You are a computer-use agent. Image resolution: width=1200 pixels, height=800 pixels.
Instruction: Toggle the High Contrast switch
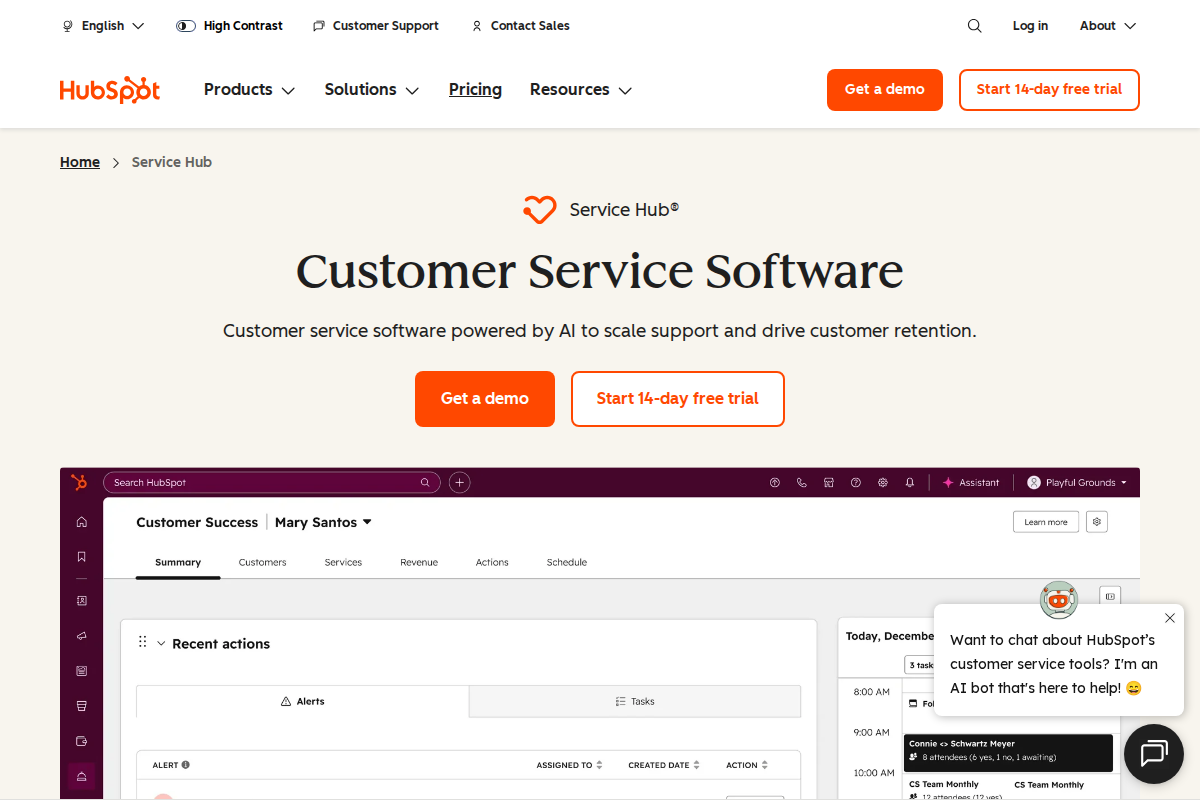pos(186,26)
